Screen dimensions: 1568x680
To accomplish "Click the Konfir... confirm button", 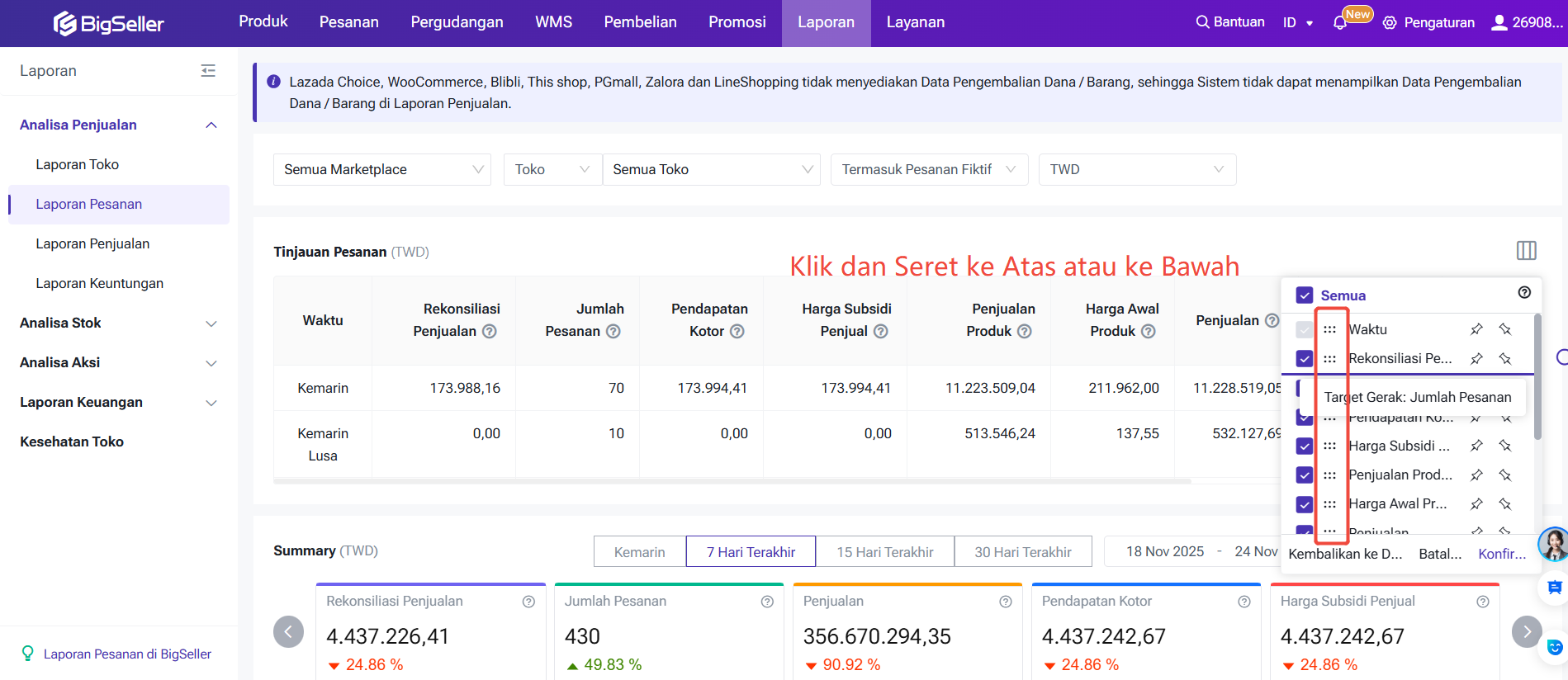I will click(1501, 554).
